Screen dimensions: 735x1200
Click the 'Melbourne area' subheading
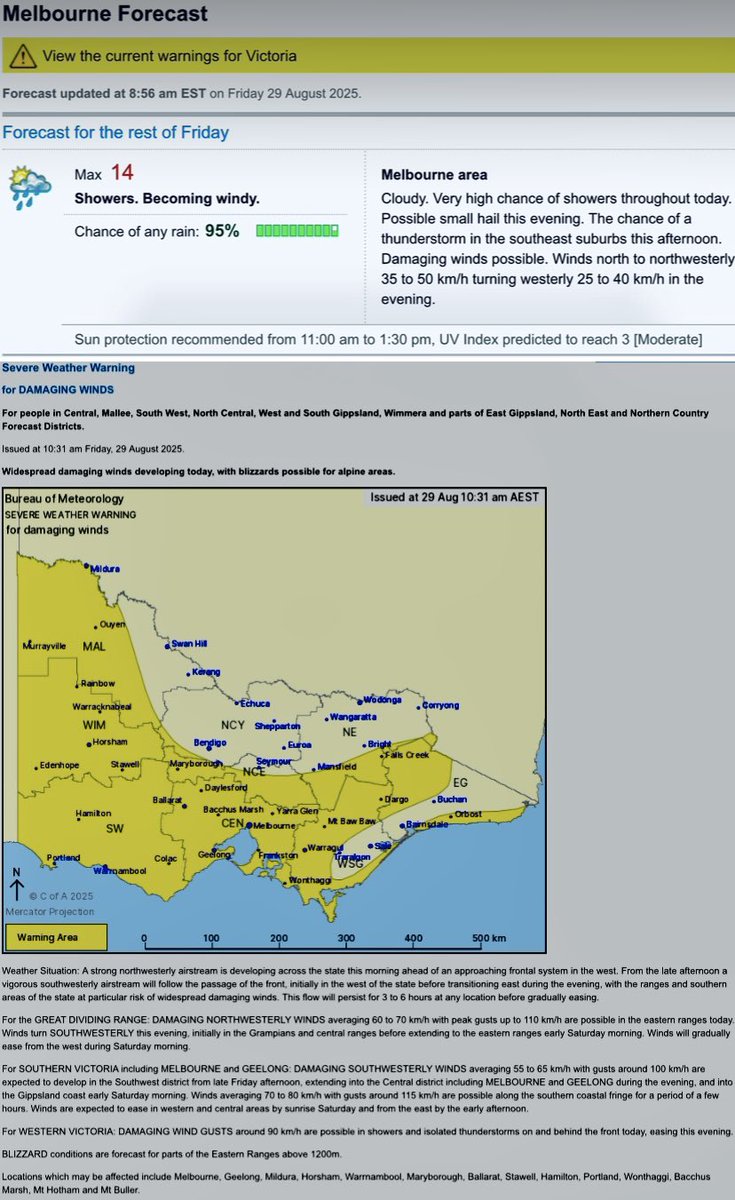tap(435, 175)
